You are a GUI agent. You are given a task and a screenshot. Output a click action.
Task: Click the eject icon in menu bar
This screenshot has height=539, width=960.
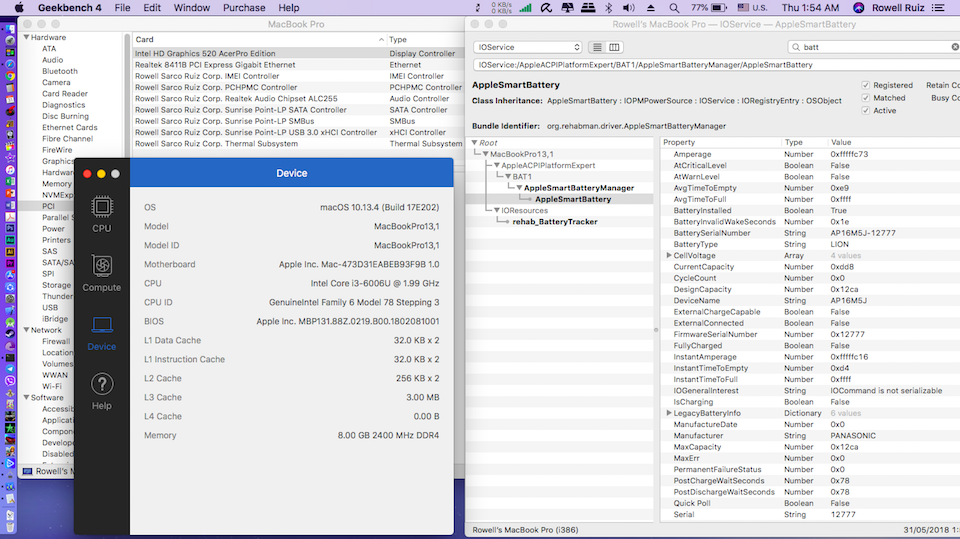pyautogui.click(x=651, y=8)
